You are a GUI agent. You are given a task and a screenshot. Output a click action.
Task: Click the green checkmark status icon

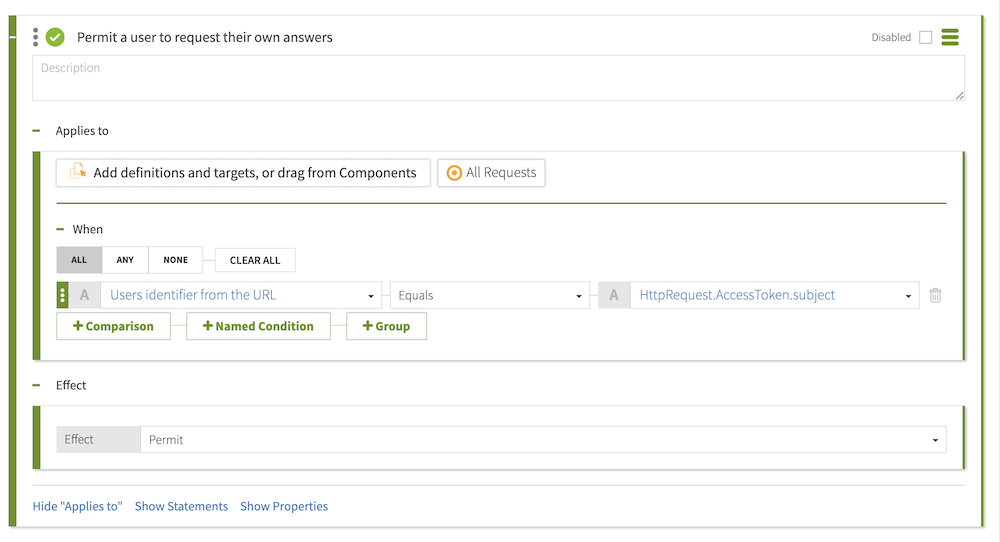pos(55,37)
